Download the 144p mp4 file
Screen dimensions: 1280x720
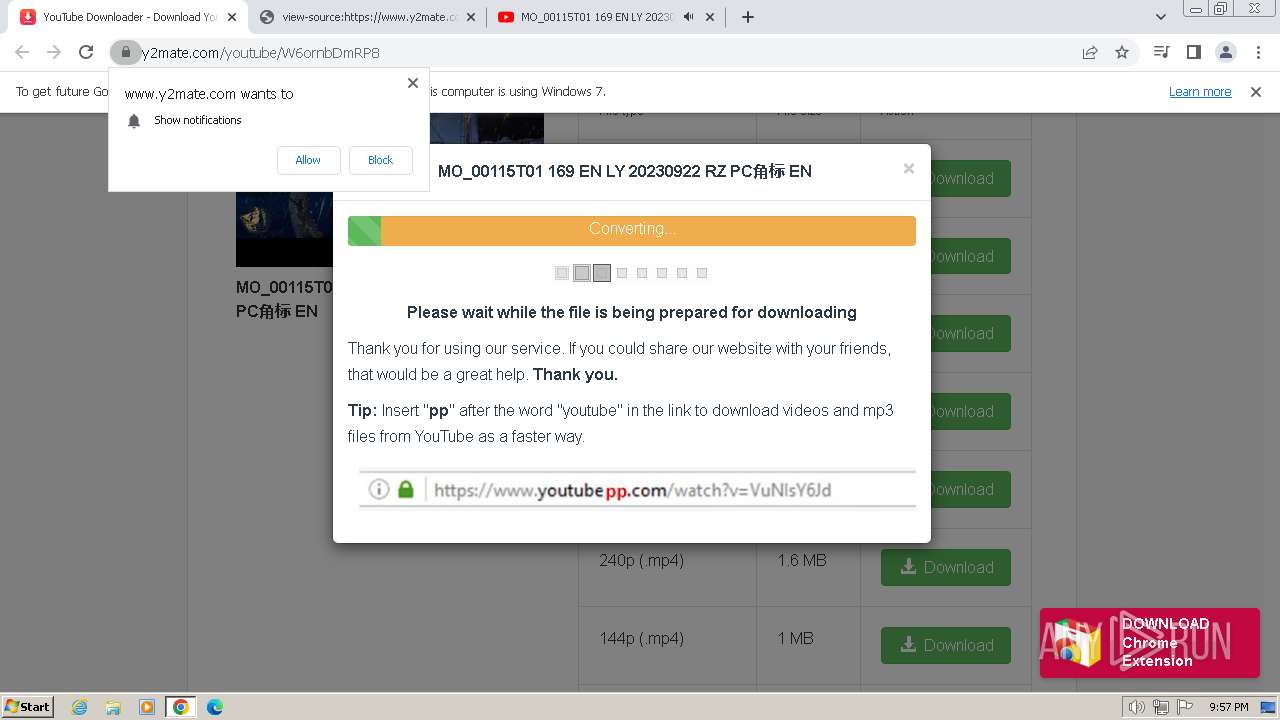click(x=945, y=645)
